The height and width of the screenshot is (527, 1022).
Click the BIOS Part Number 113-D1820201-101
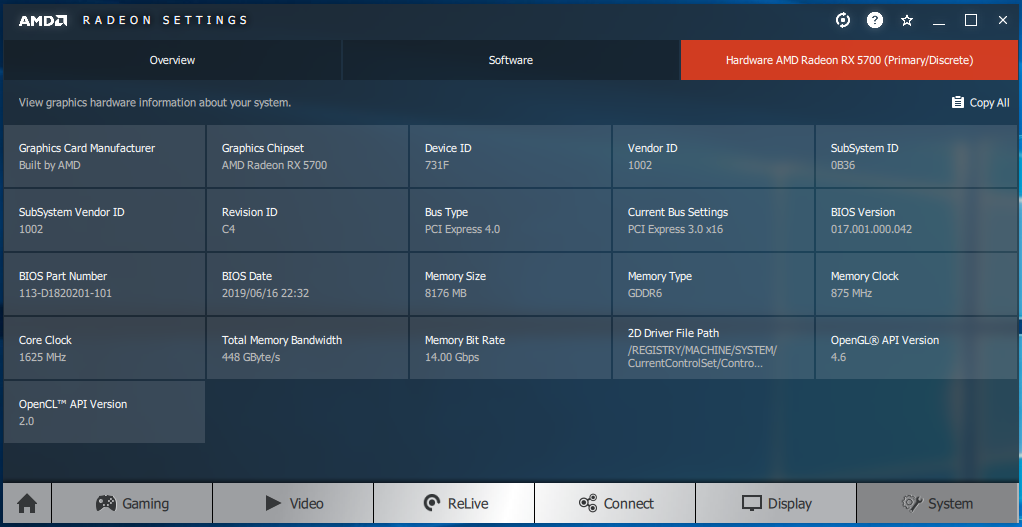pyautogui.click(x=65, y=293)
